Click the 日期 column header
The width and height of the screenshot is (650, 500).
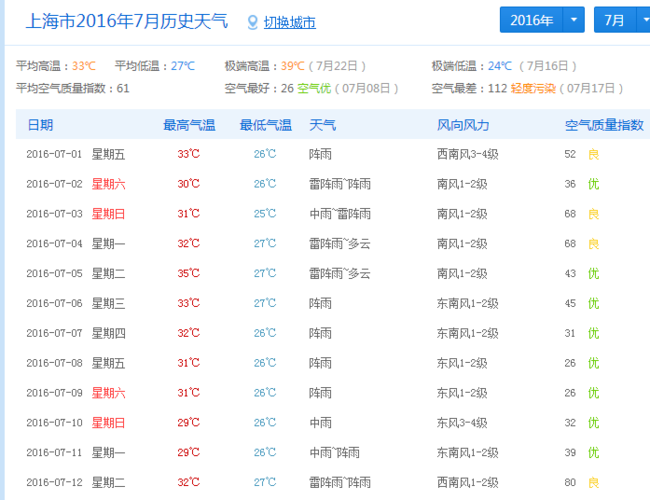(x=40, y=125)
